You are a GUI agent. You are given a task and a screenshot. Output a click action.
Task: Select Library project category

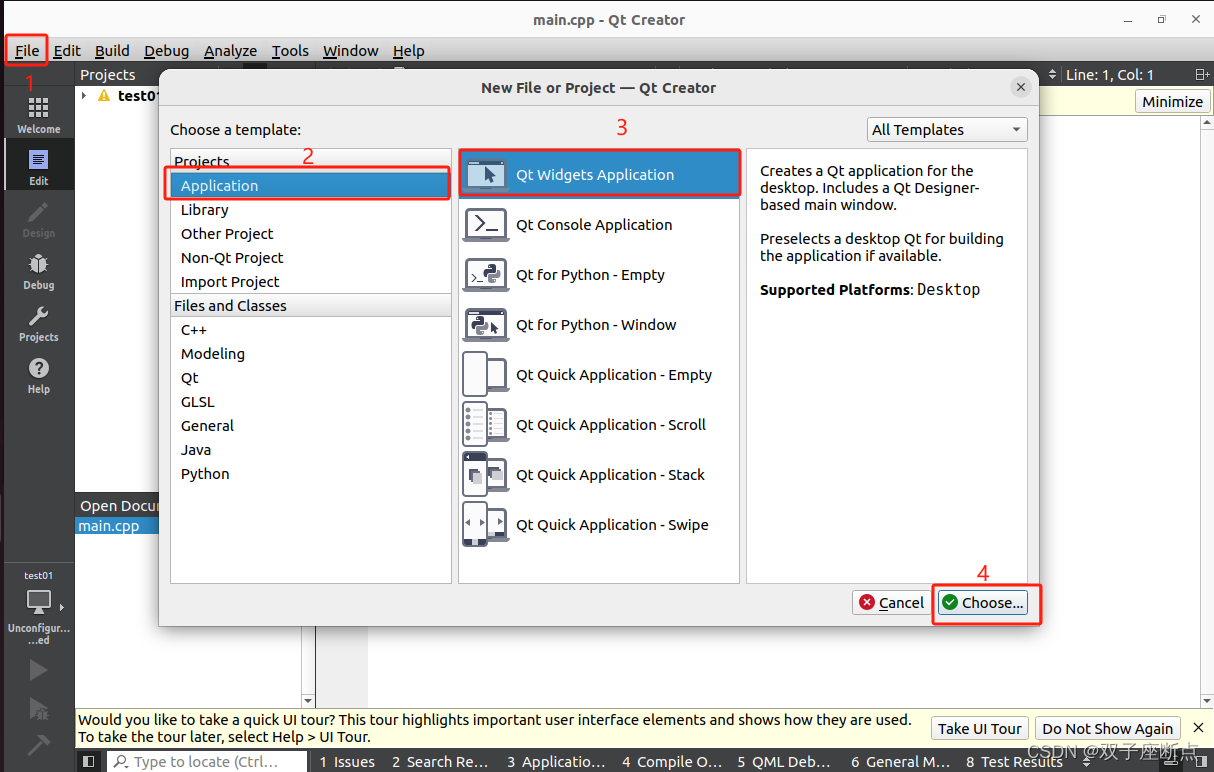coord(311,209)
